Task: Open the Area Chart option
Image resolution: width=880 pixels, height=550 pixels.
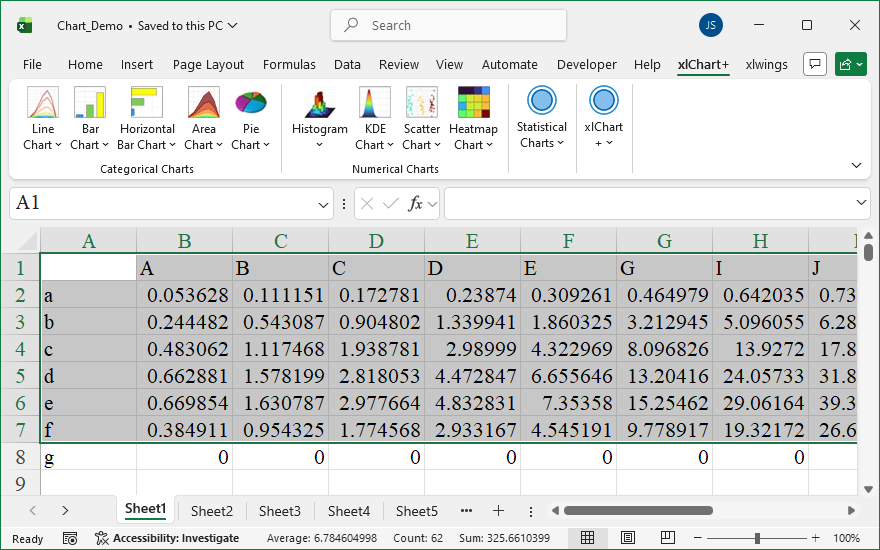Action: [203, 104]
